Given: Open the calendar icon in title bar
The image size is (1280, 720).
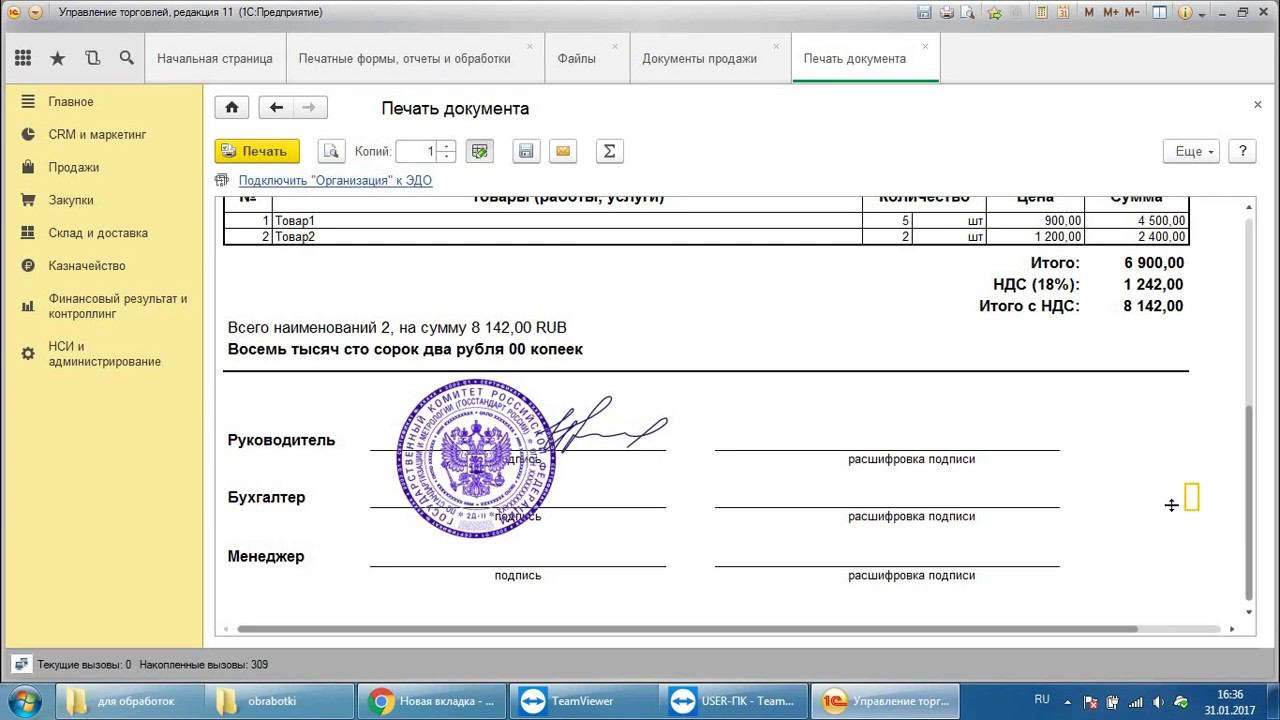Looking at the screenshot, I should click(1062, 13).
